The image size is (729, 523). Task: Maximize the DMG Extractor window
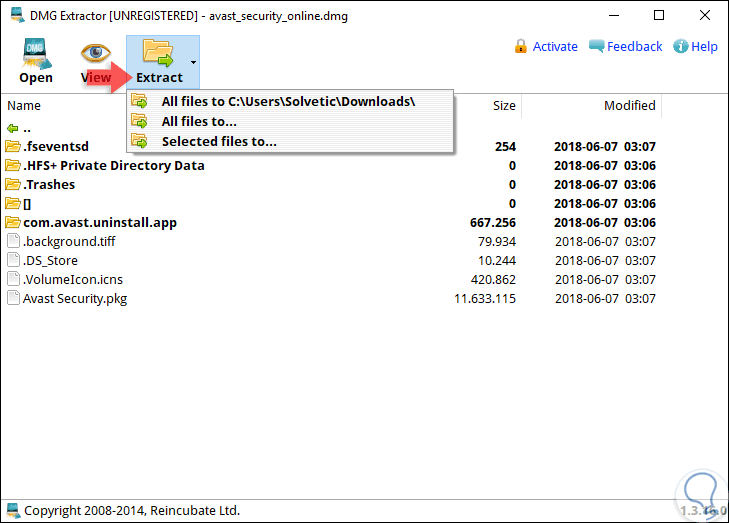pyautogui.click(x=659, y=15)
